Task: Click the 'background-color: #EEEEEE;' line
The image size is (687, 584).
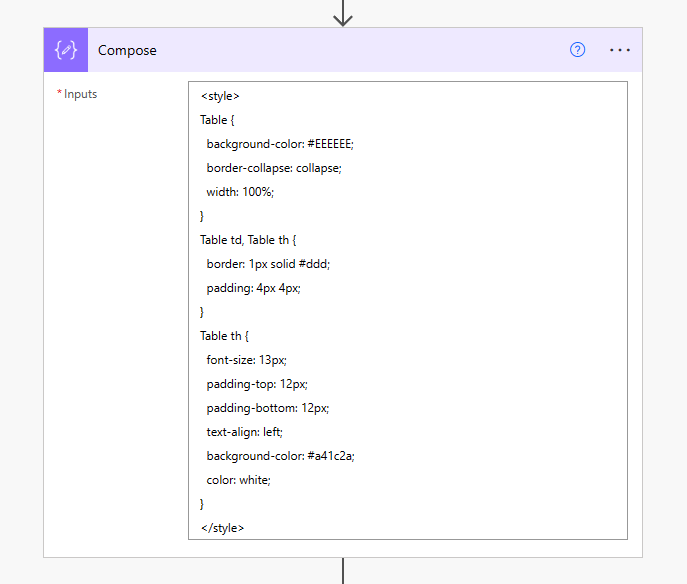Action: pyautogui.click(x=280, y=144)
